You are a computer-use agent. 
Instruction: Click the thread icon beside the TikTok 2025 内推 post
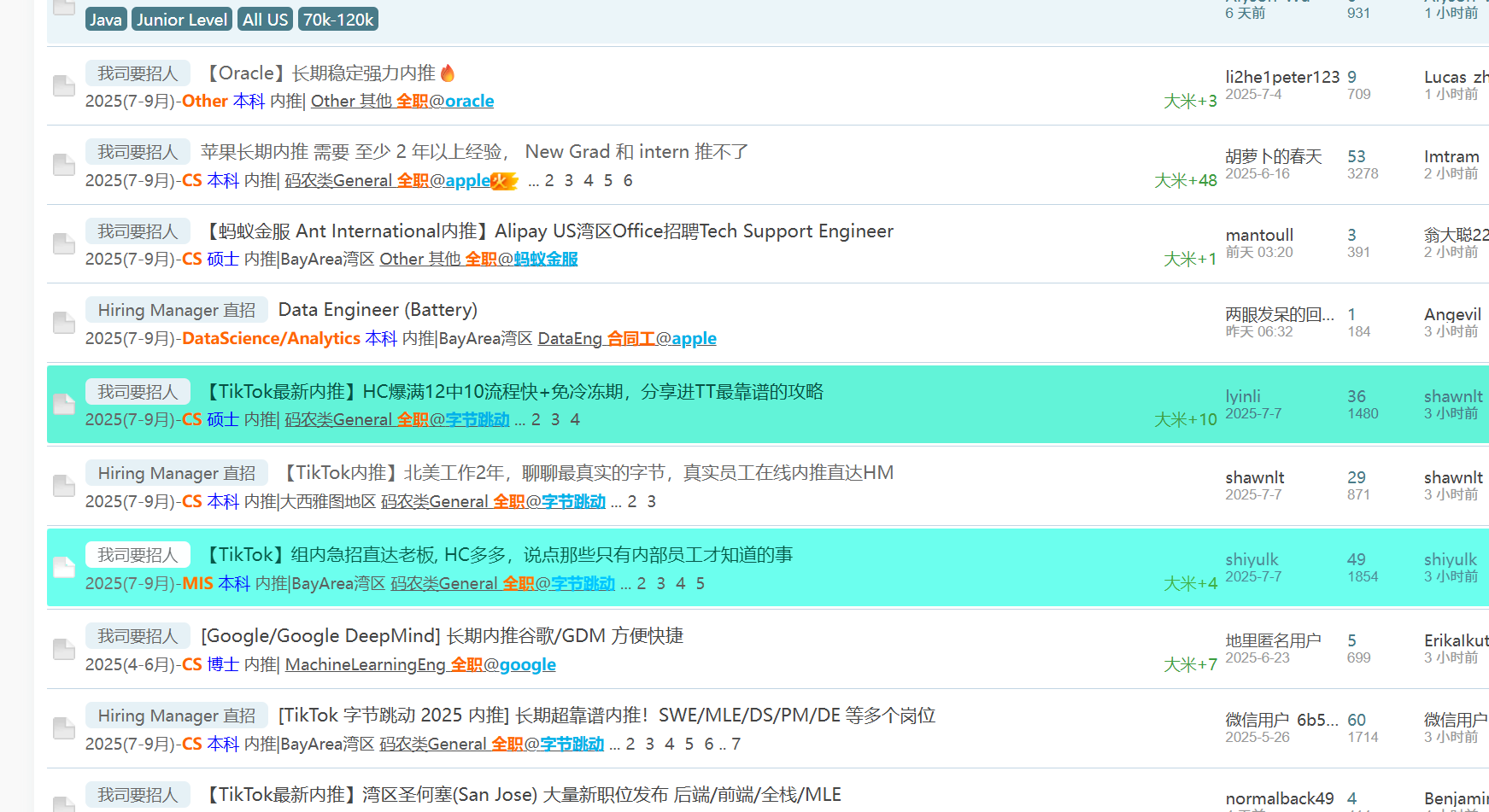(x=64, y=728)
